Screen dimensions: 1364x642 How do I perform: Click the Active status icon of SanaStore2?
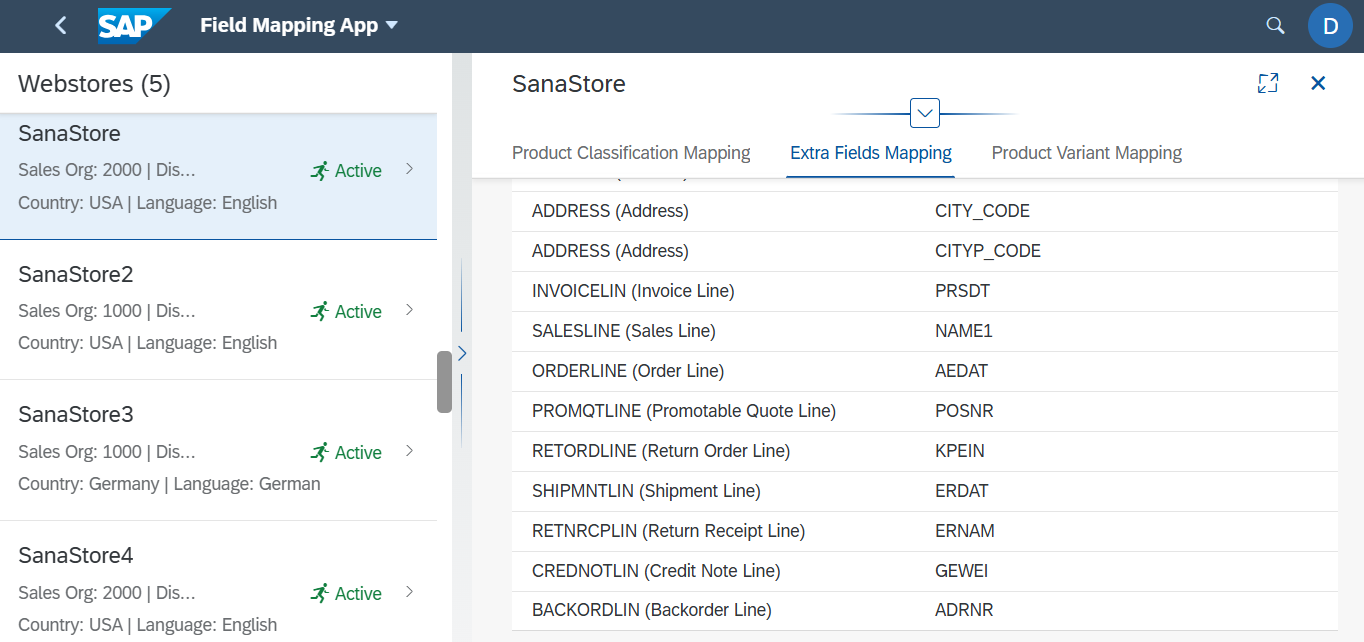pos(320,312)
